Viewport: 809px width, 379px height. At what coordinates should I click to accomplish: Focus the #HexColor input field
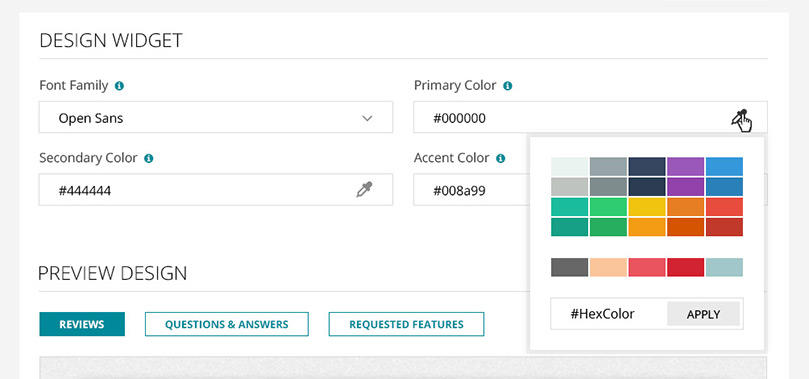(609, 314)
